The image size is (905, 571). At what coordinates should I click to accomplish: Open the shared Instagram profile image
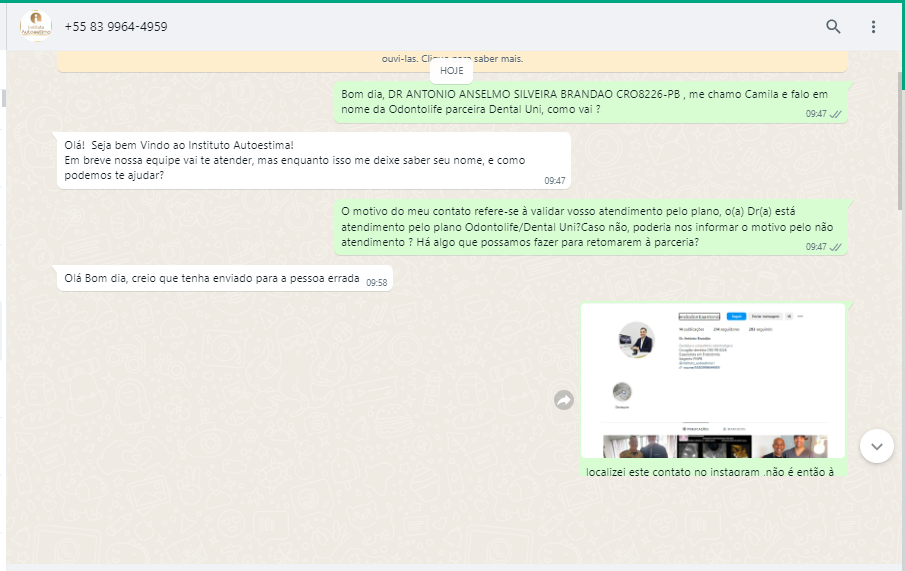[x=713, y=380]
